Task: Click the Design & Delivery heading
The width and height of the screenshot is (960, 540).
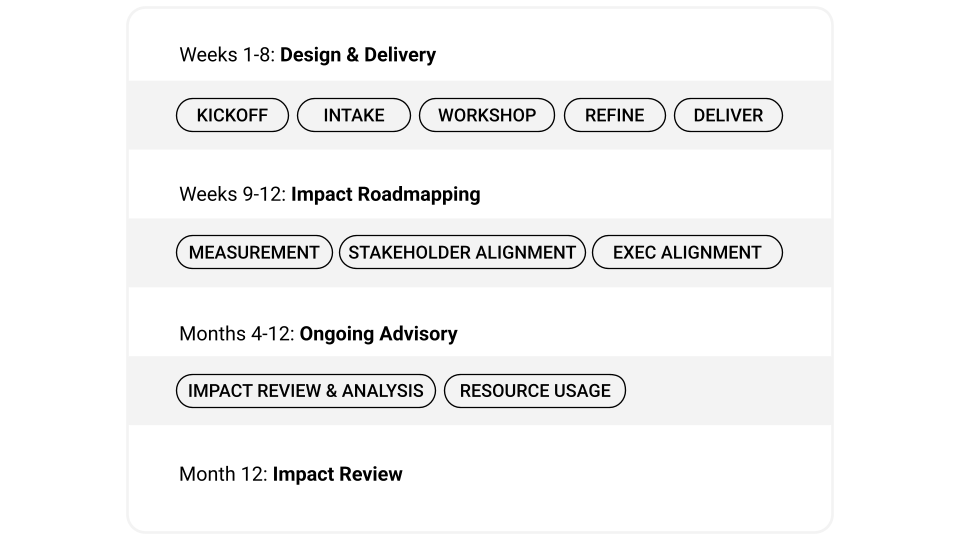Action: coord(357,55)
